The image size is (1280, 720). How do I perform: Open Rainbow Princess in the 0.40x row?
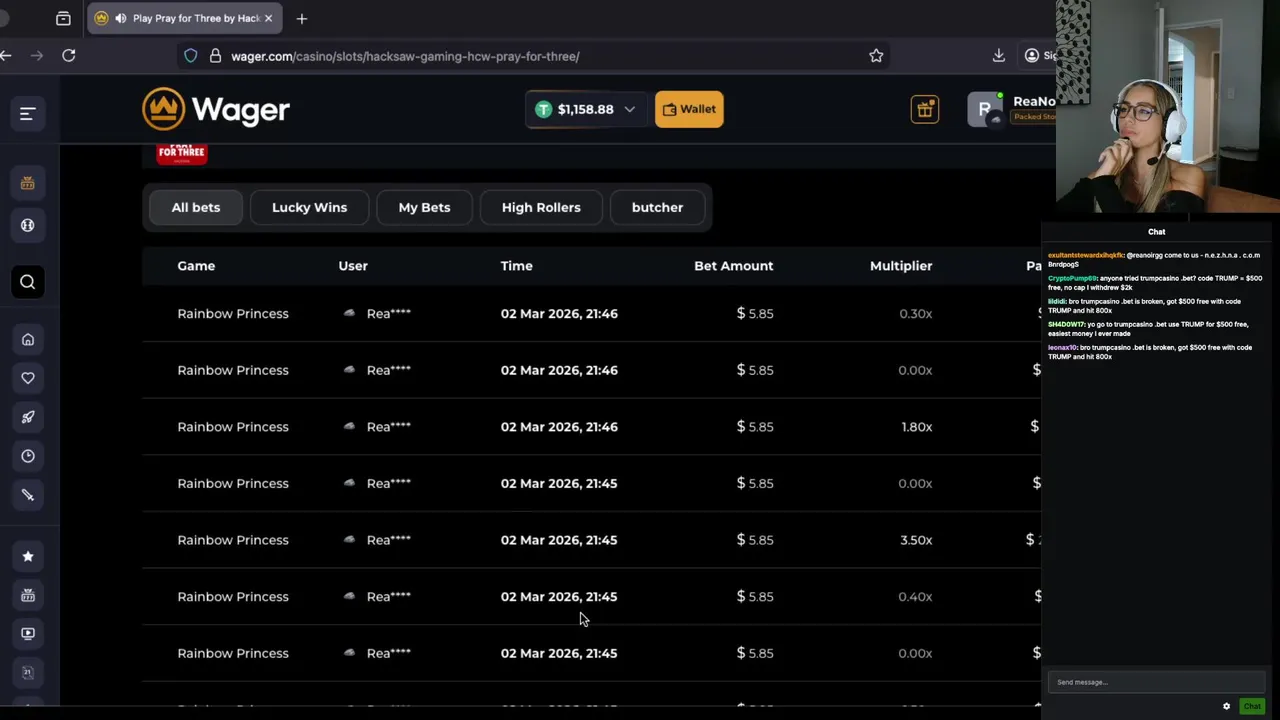tap(233, 597)
